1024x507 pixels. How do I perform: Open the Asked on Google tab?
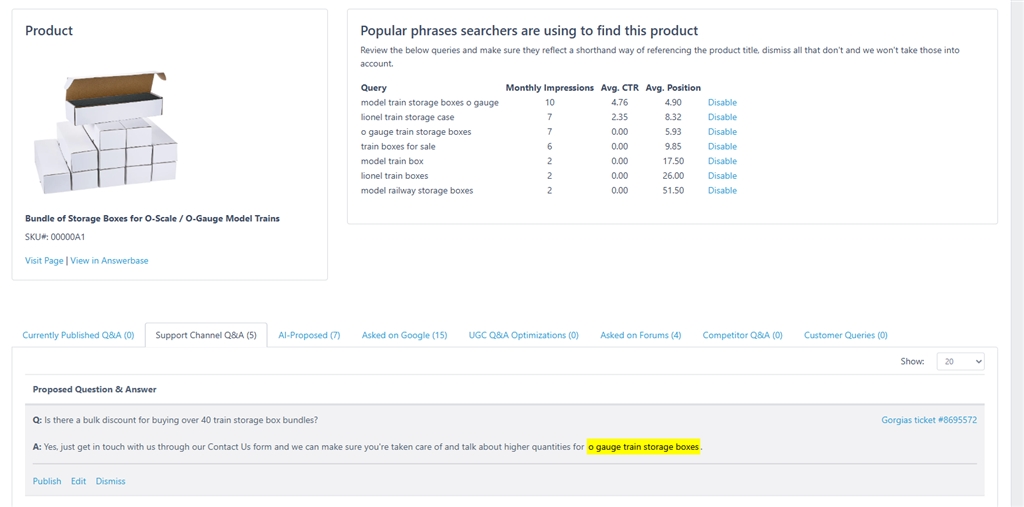(x=404, y=335)
